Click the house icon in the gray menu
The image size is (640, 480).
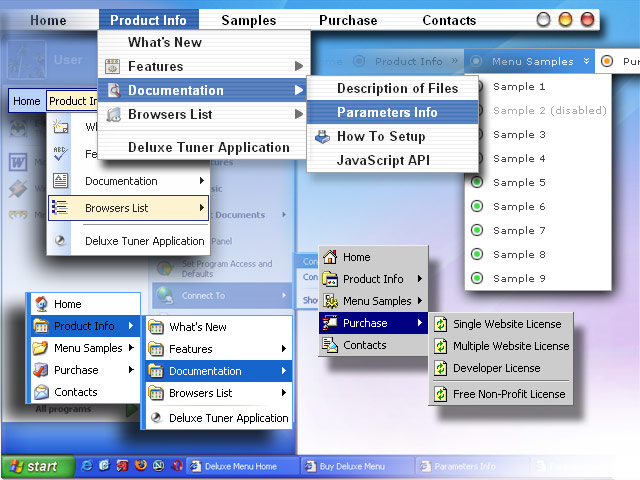(x=330, y=257)
